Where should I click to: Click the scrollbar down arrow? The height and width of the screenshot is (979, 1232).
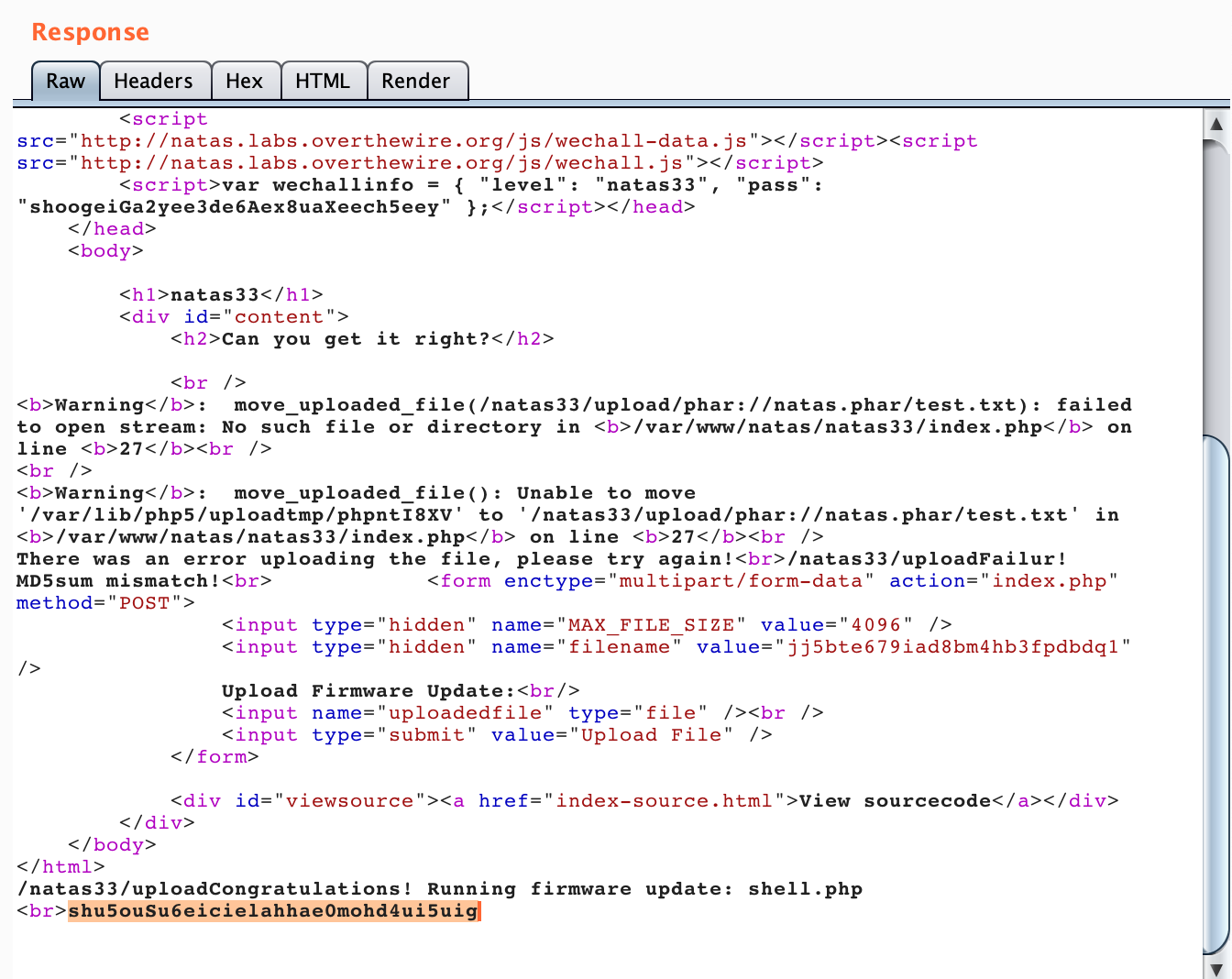coord(1216,969)
